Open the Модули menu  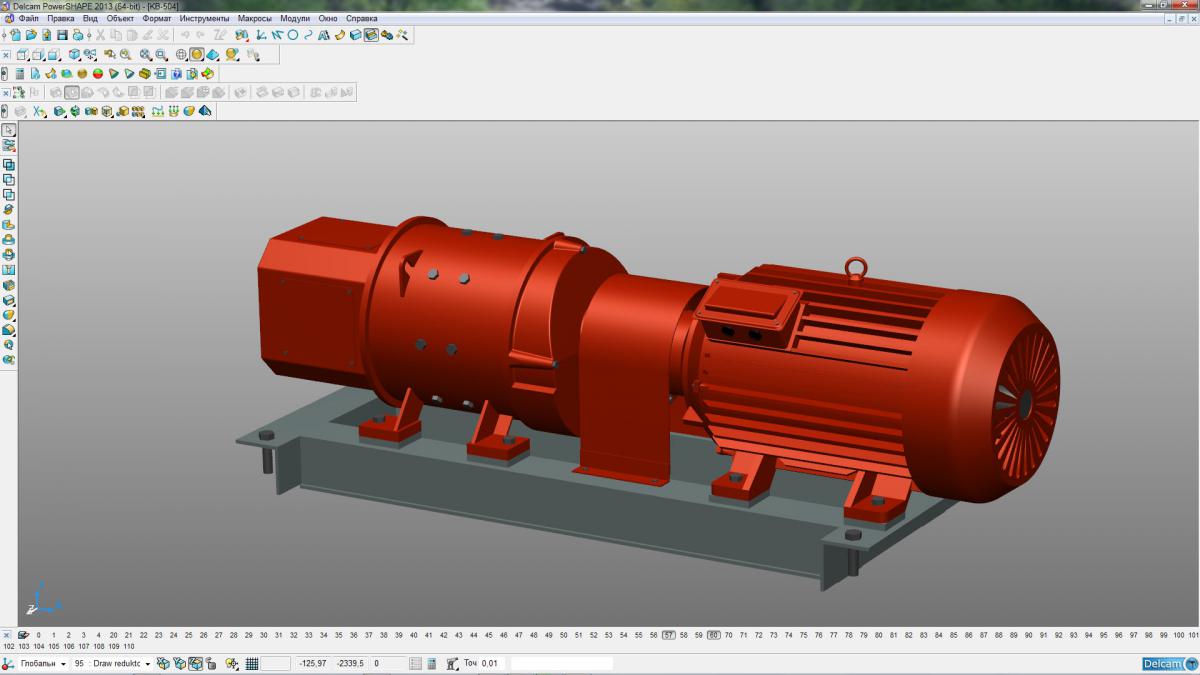[x=295, y=18]
